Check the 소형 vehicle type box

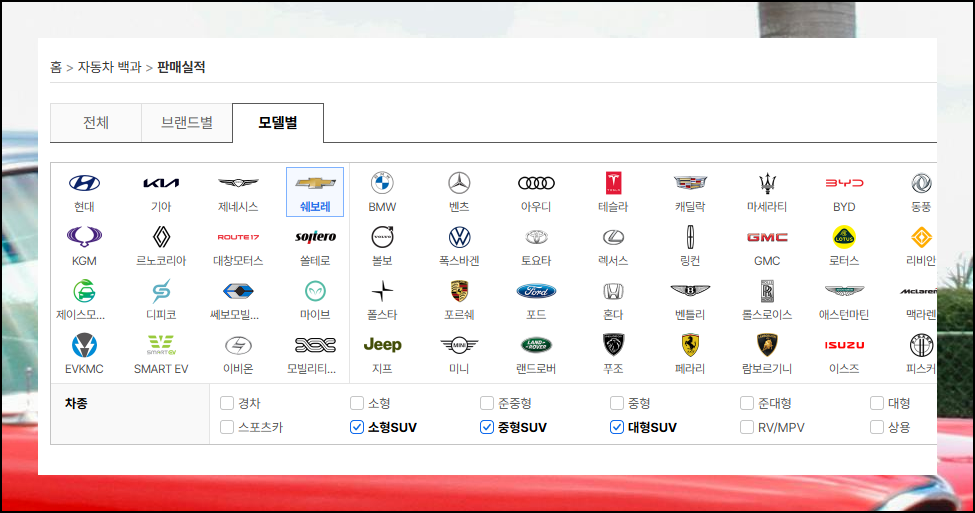click(x=357, y=403)
